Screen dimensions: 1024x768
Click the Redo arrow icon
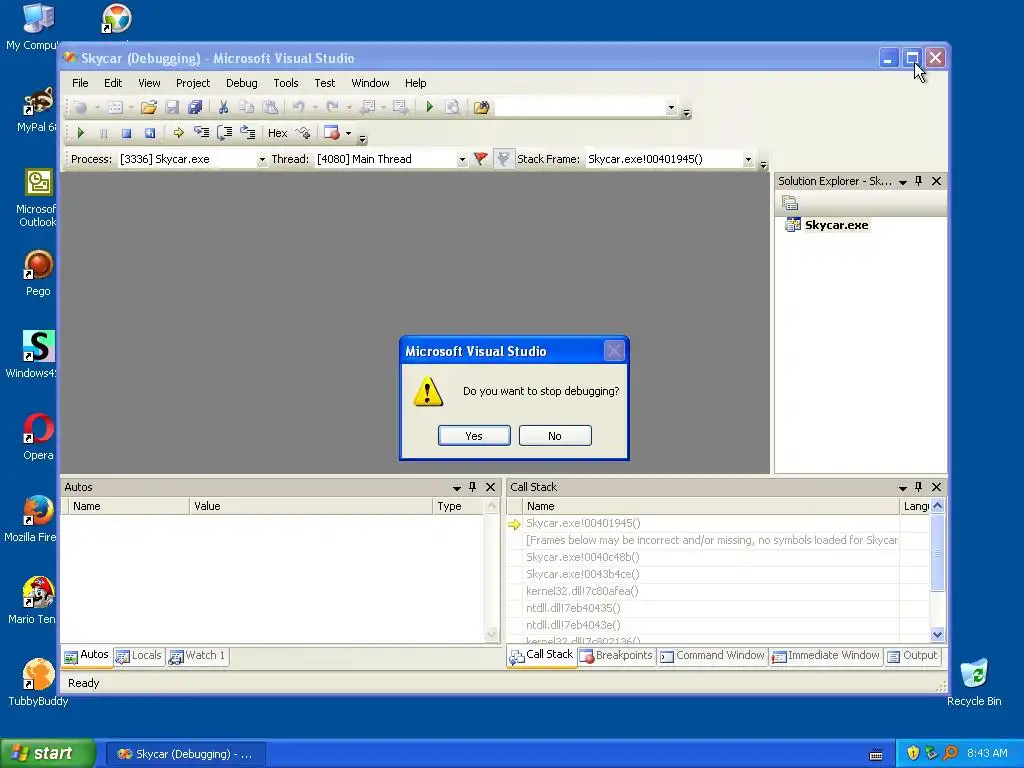[x=332, y=108]
